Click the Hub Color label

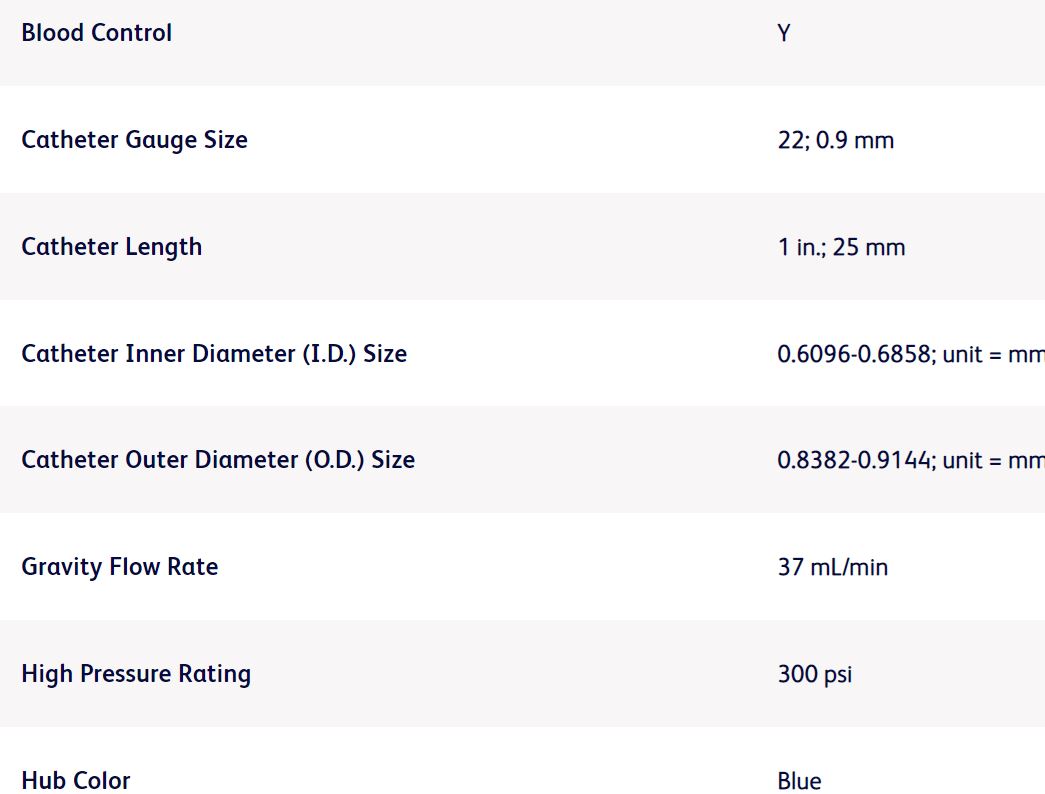point(76,780)
